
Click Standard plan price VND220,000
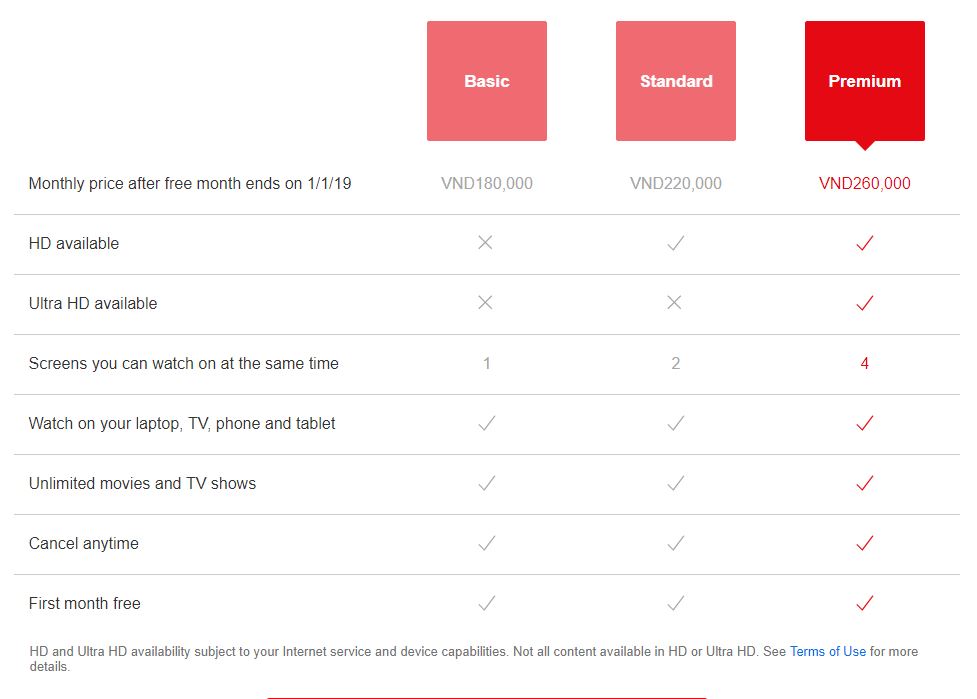pyautogui.click(x=676, y=183)
